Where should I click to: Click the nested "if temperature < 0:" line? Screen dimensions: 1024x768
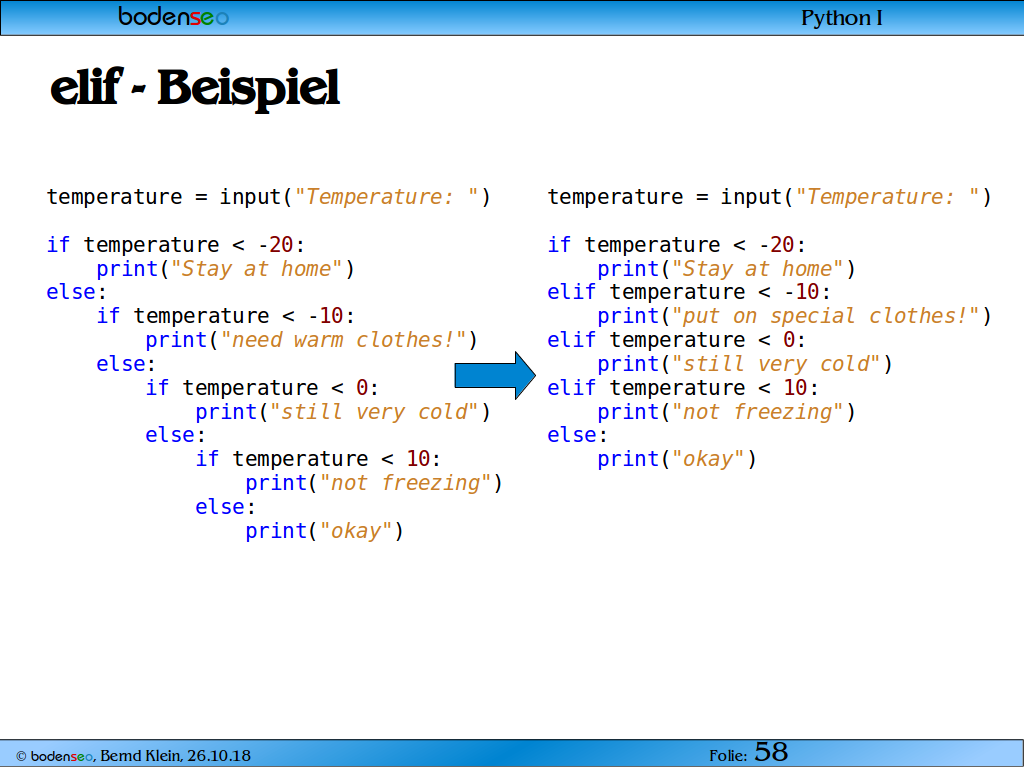(x=262, y=388)
